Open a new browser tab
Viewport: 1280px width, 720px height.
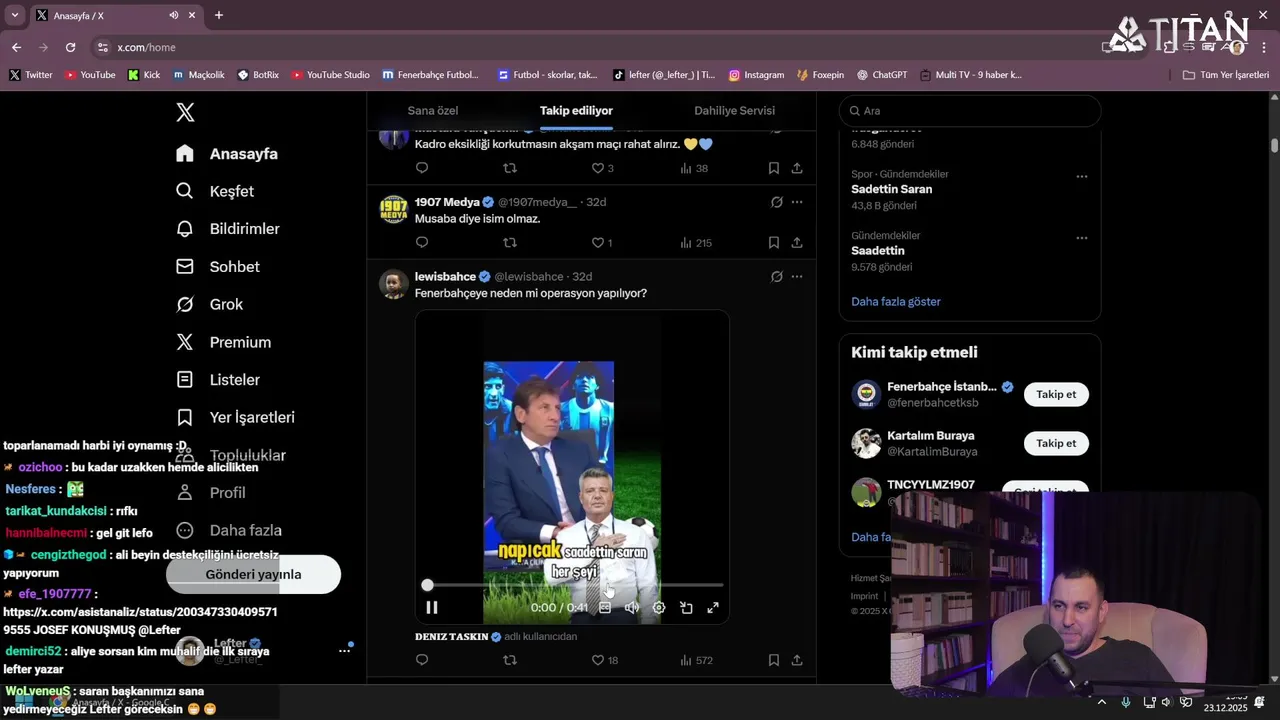click(218, 15)
